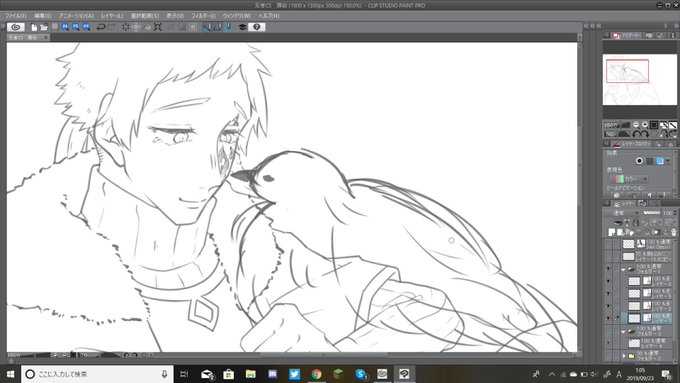This screenshot has width=680, height=383.
Task: Hide レイヤー4 via its eye icon
Action: tap(608, 343)
